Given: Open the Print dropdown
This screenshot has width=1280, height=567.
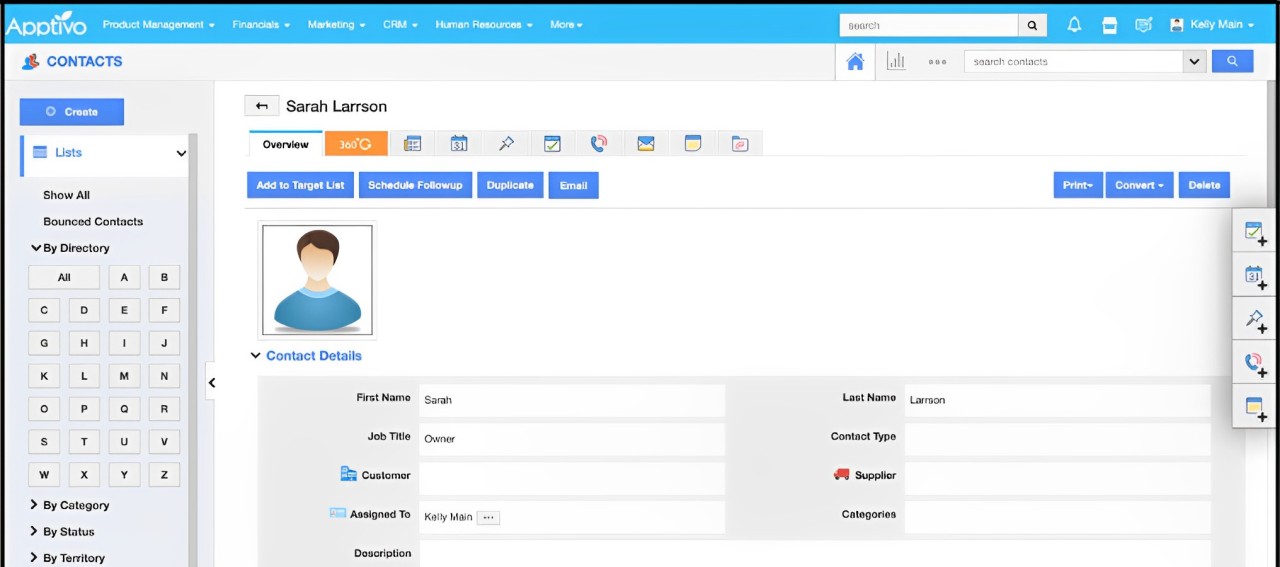Looking at the screenshot, I should pos(1078,185).
